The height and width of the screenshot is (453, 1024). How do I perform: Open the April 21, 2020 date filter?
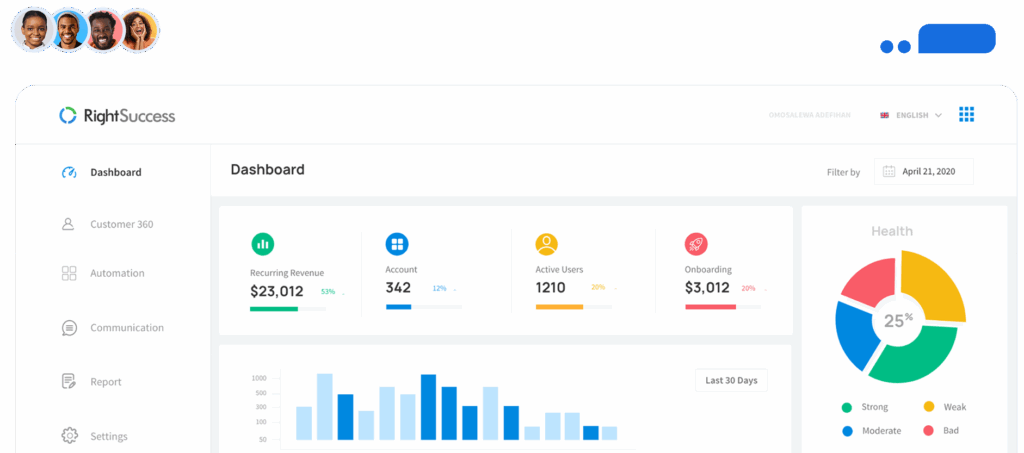point(923,172)
